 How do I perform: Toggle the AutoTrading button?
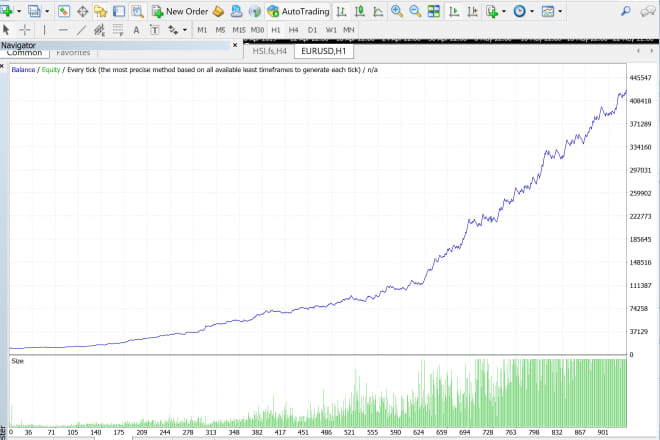[298, 11]
